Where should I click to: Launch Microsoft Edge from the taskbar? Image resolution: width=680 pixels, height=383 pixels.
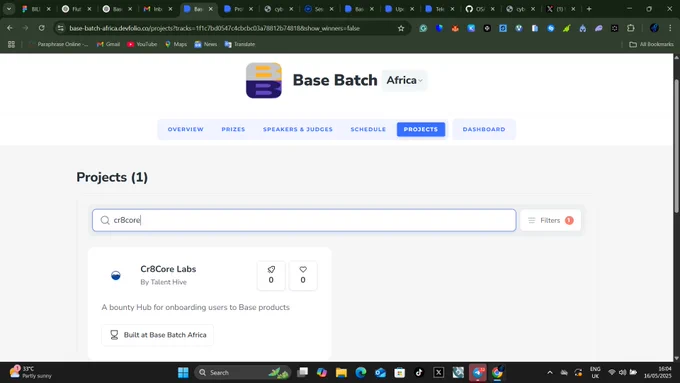click(361, 372)
